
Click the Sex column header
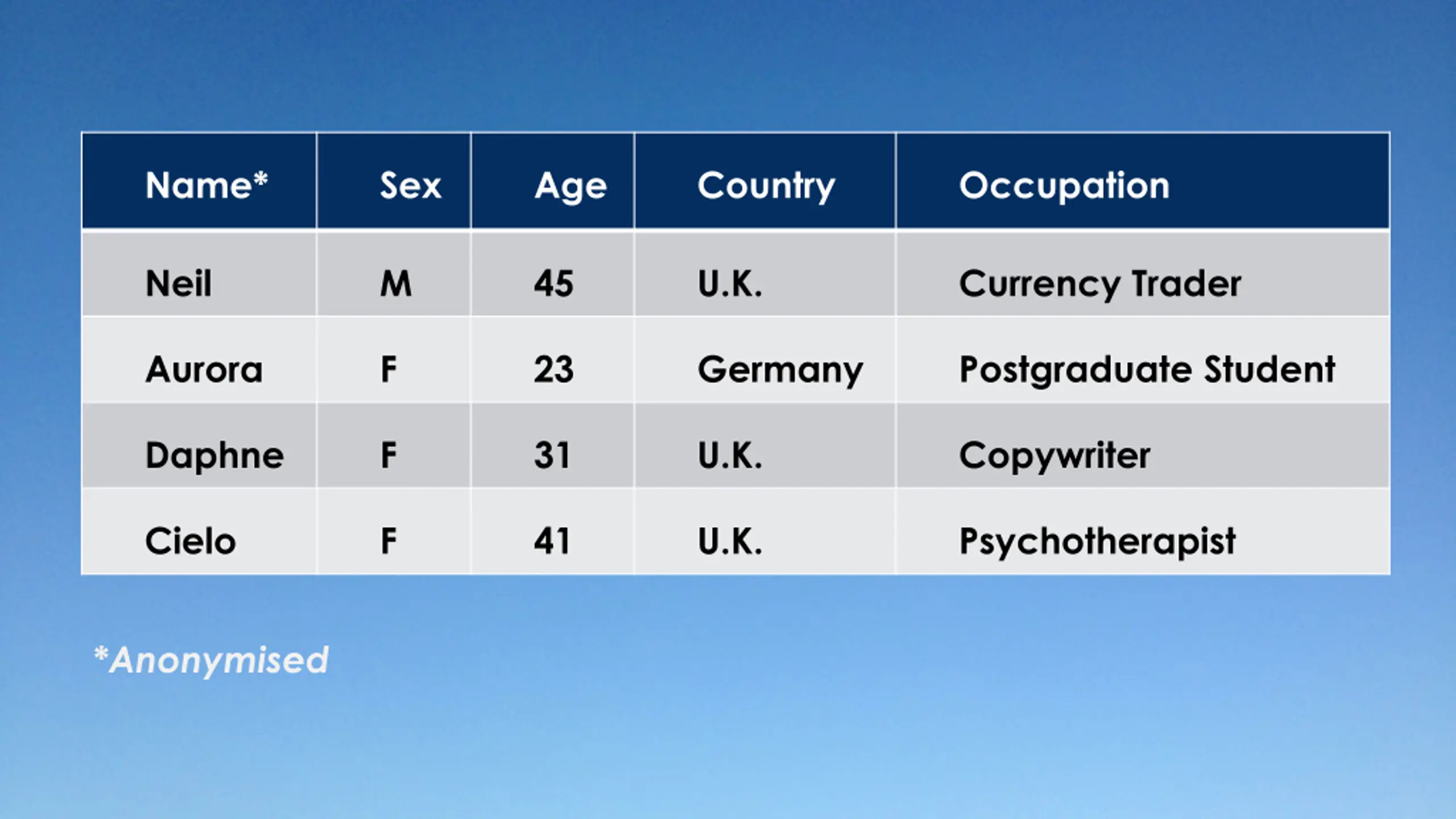coord(394,181)
